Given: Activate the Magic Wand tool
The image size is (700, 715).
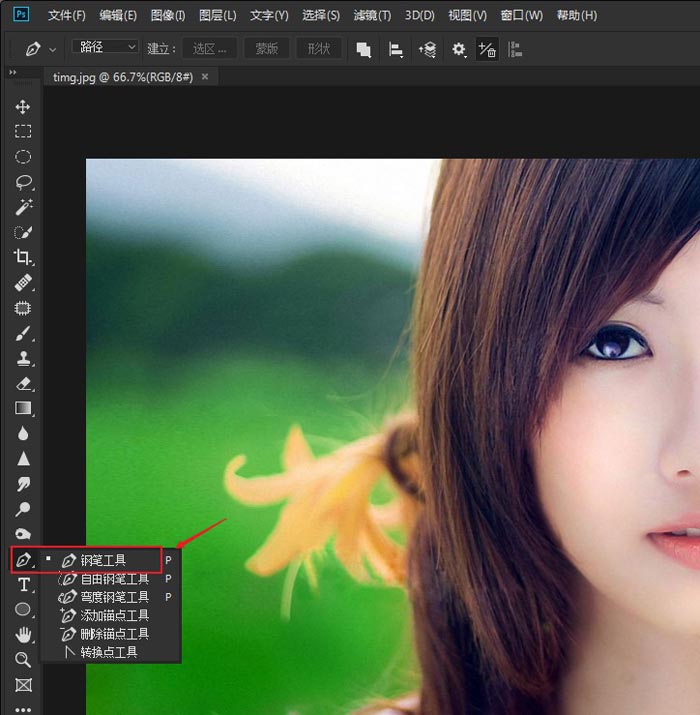Looking at the screenshot, I should click(22, 207).
